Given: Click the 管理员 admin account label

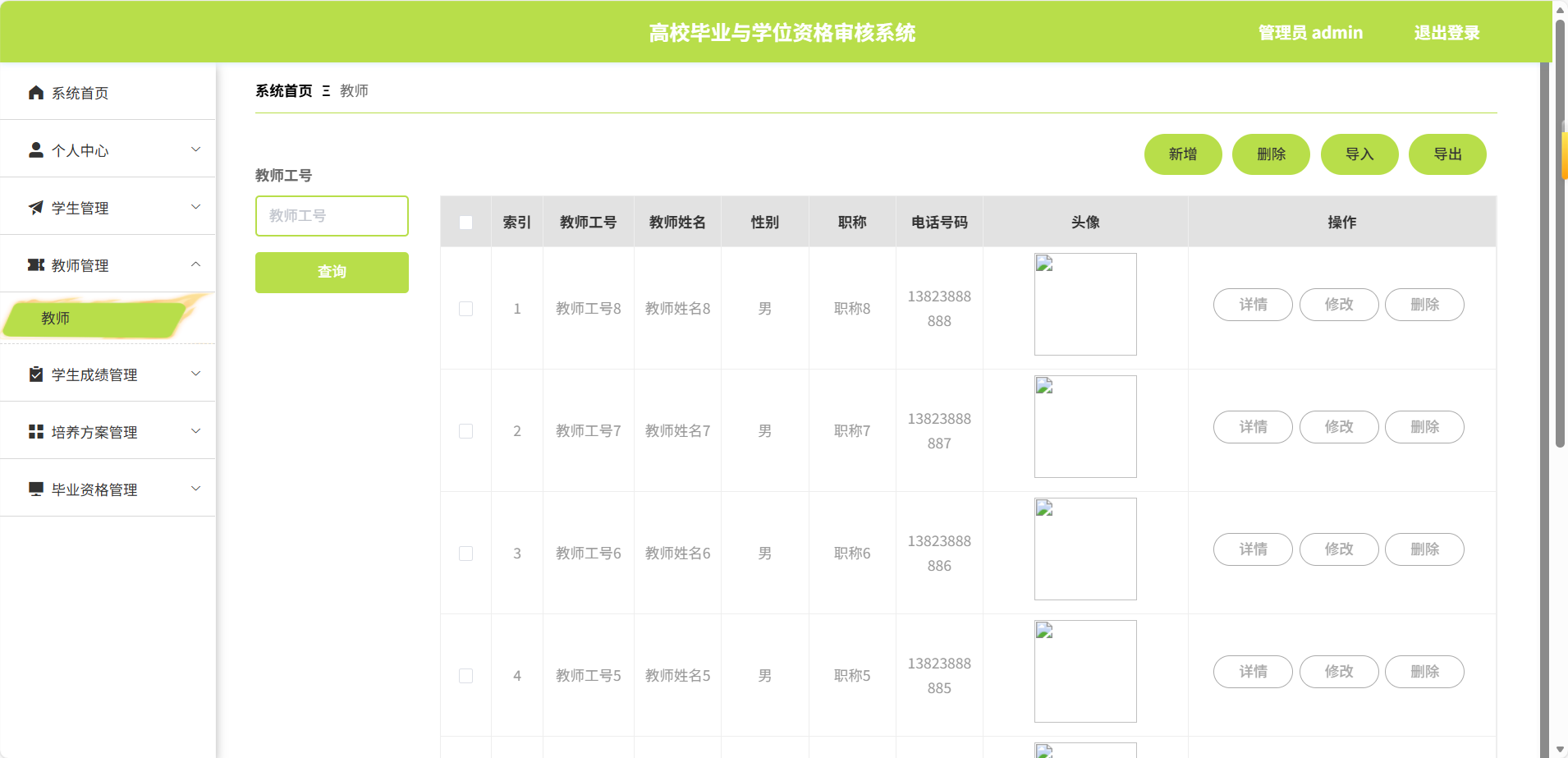Looking at the screenshot, I should 1310,33.
